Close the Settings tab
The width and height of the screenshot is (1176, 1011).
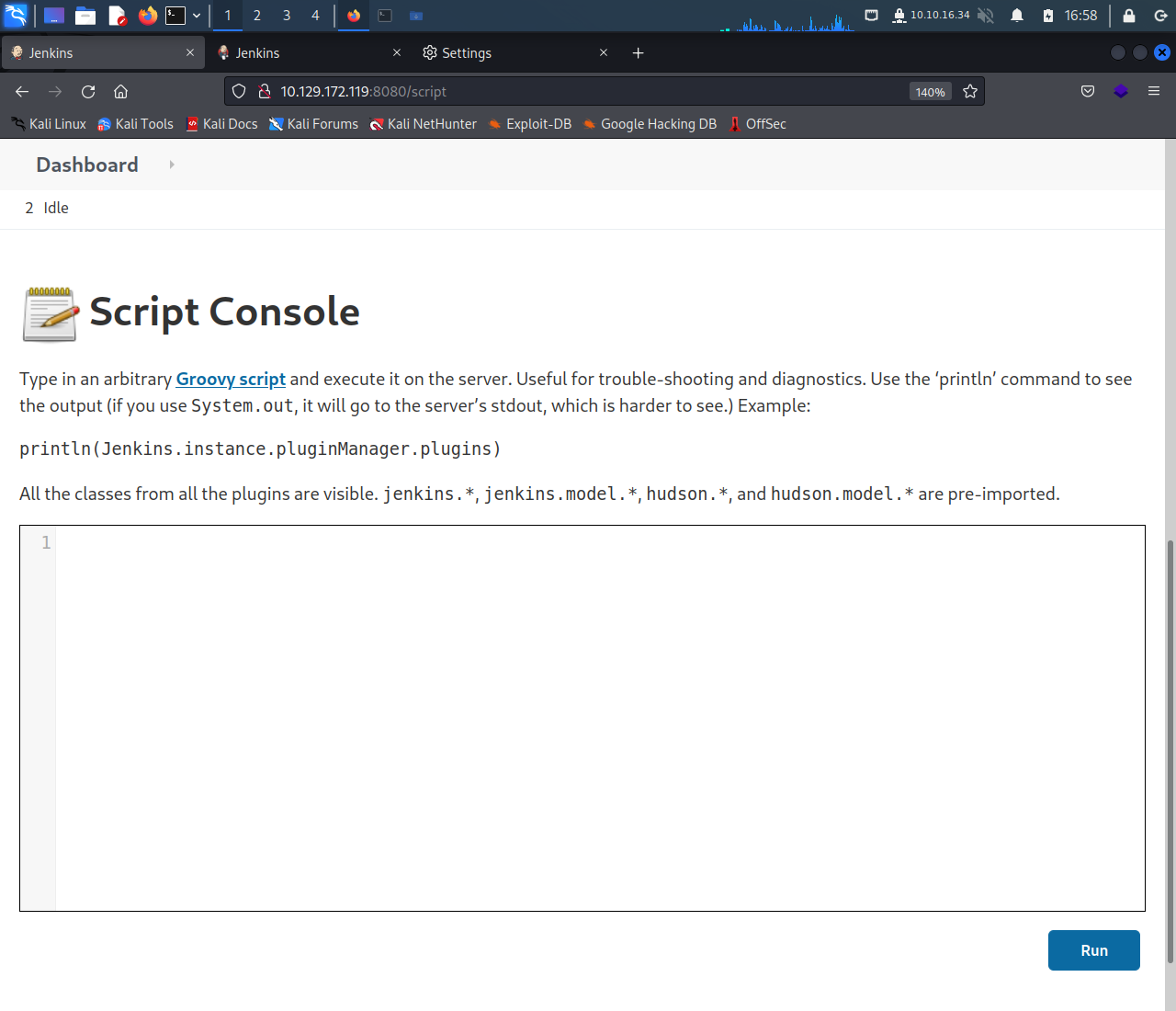click(x=604, y=53)
